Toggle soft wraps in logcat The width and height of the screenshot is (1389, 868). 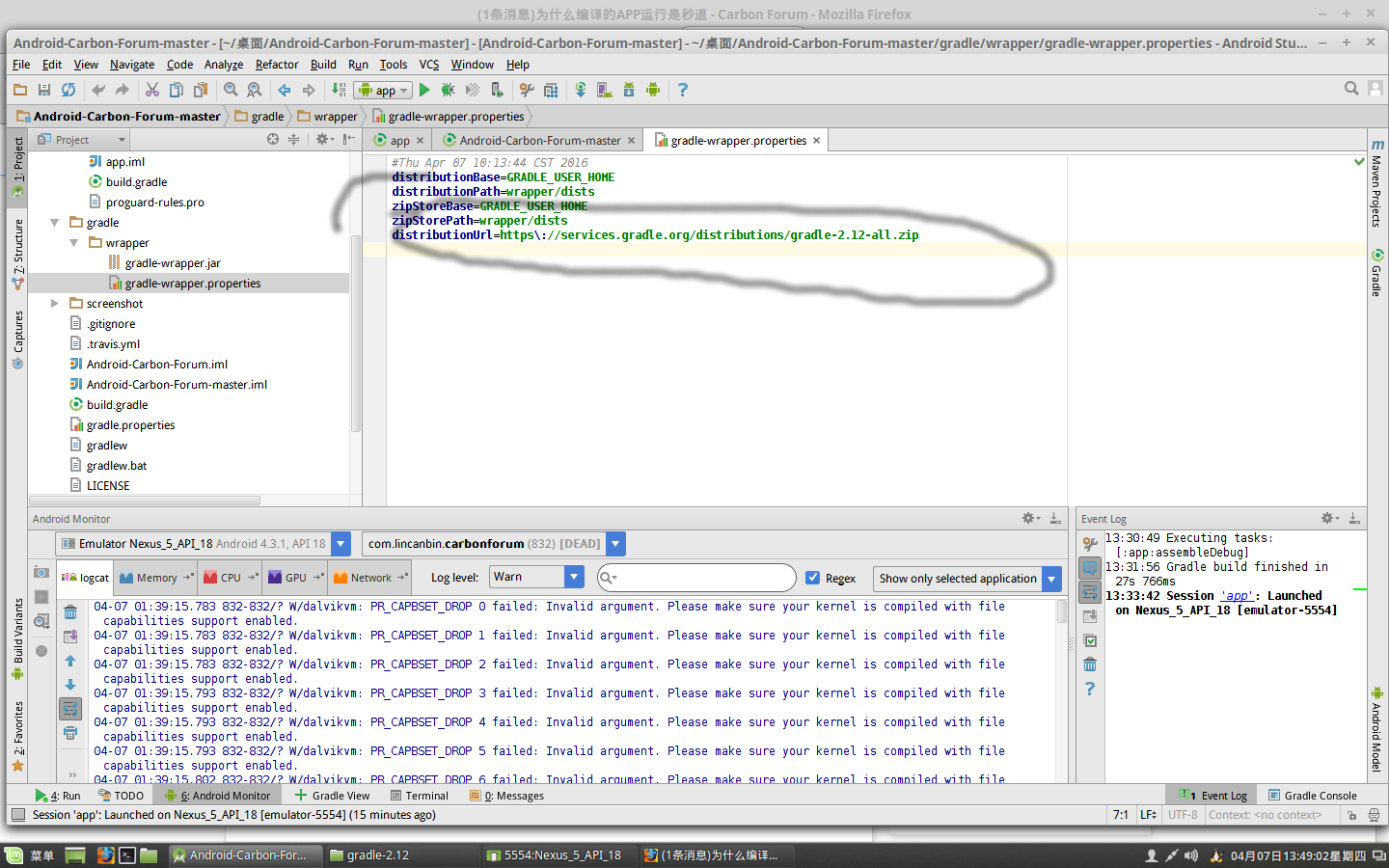[70, 709]
